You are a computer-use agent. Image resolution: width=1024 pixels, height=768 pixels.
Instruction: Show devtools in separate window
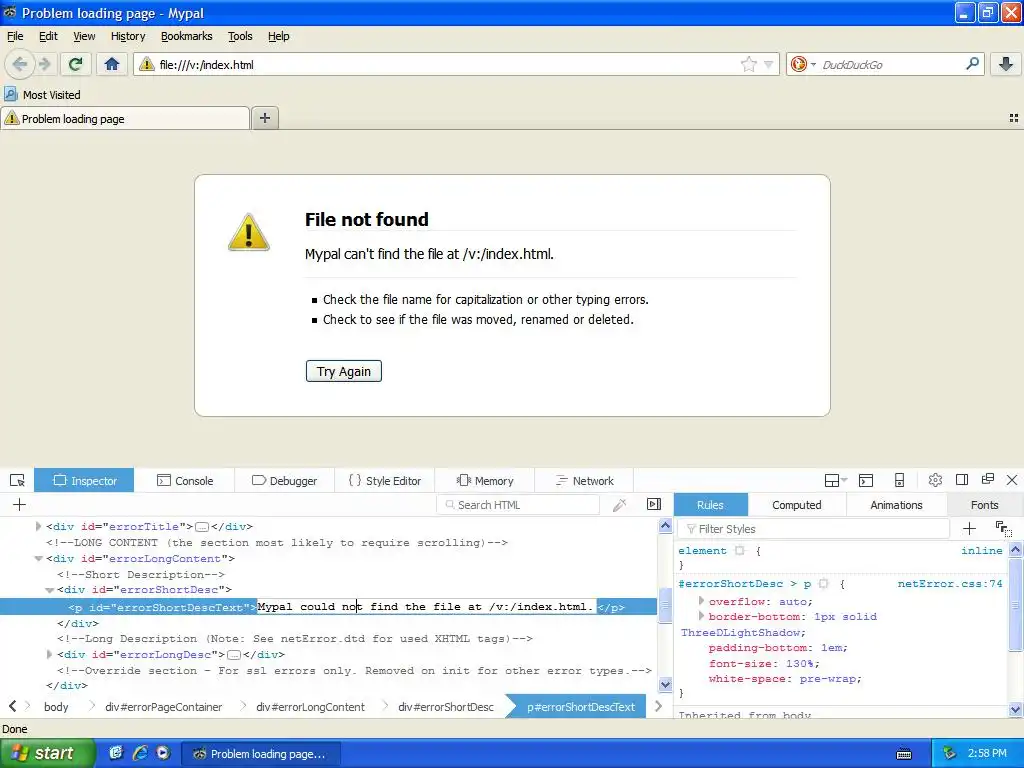point(987,479)
